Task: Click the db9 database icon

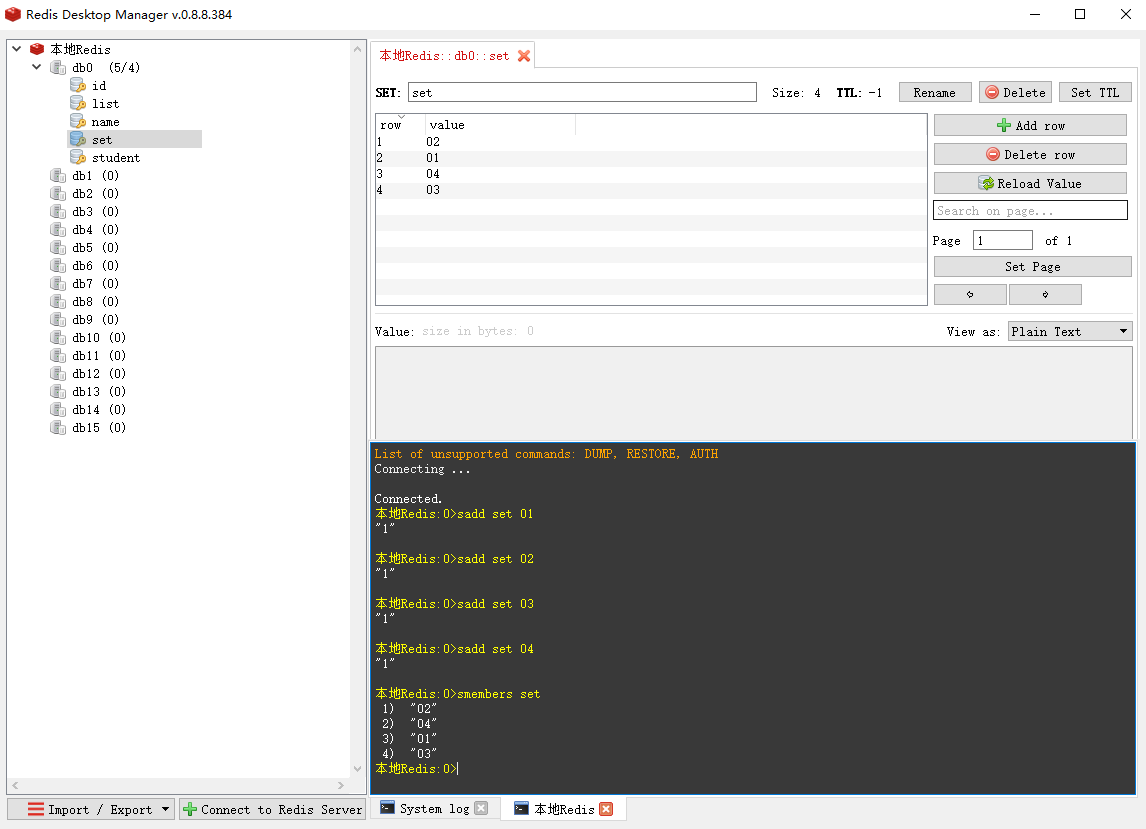Action: [58, 319]
